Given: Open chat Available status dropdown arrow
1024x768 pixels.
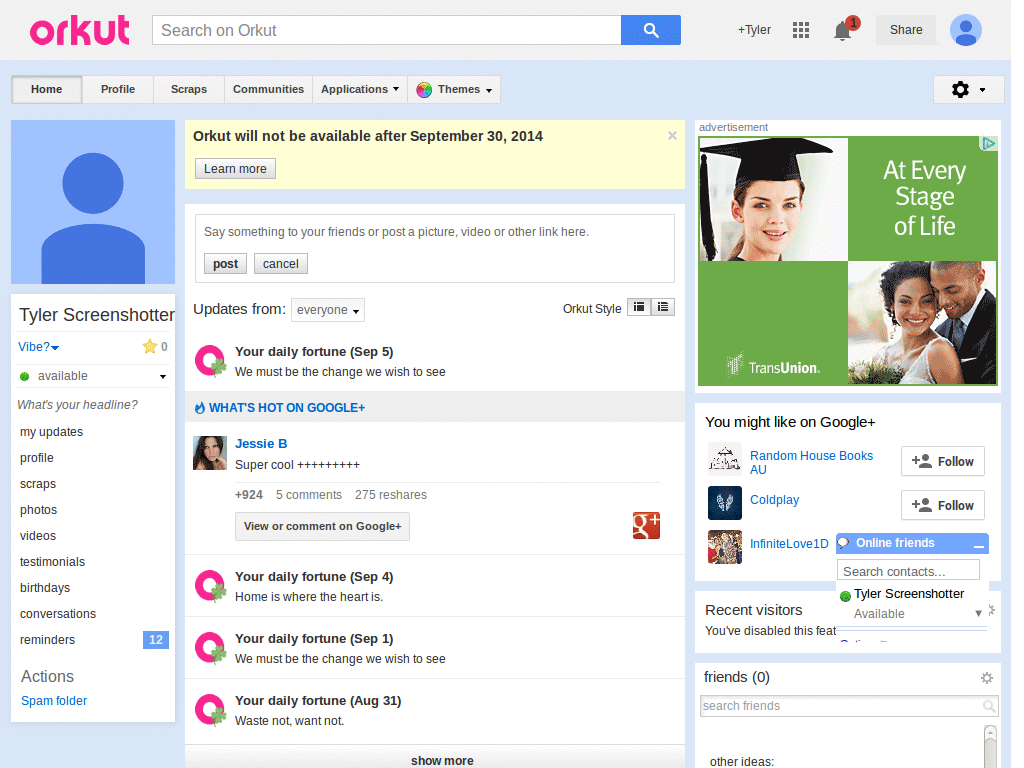Looking at the screenshot, I should 978,613.
